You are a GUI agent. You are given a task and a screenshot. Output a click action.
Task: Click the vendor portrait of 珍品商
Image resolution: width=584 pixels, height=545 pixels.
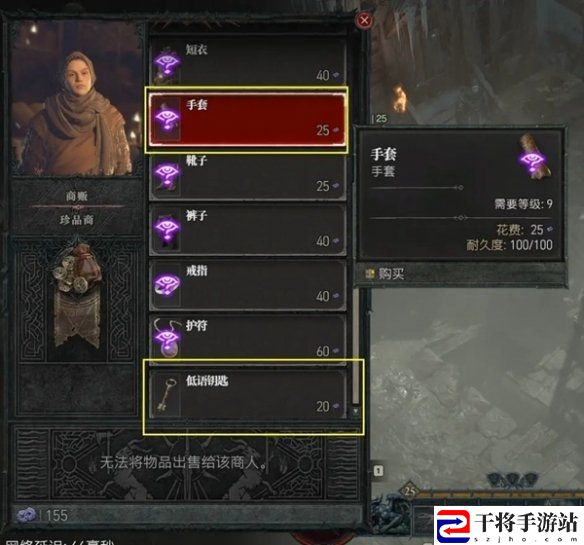pos(77,99)
